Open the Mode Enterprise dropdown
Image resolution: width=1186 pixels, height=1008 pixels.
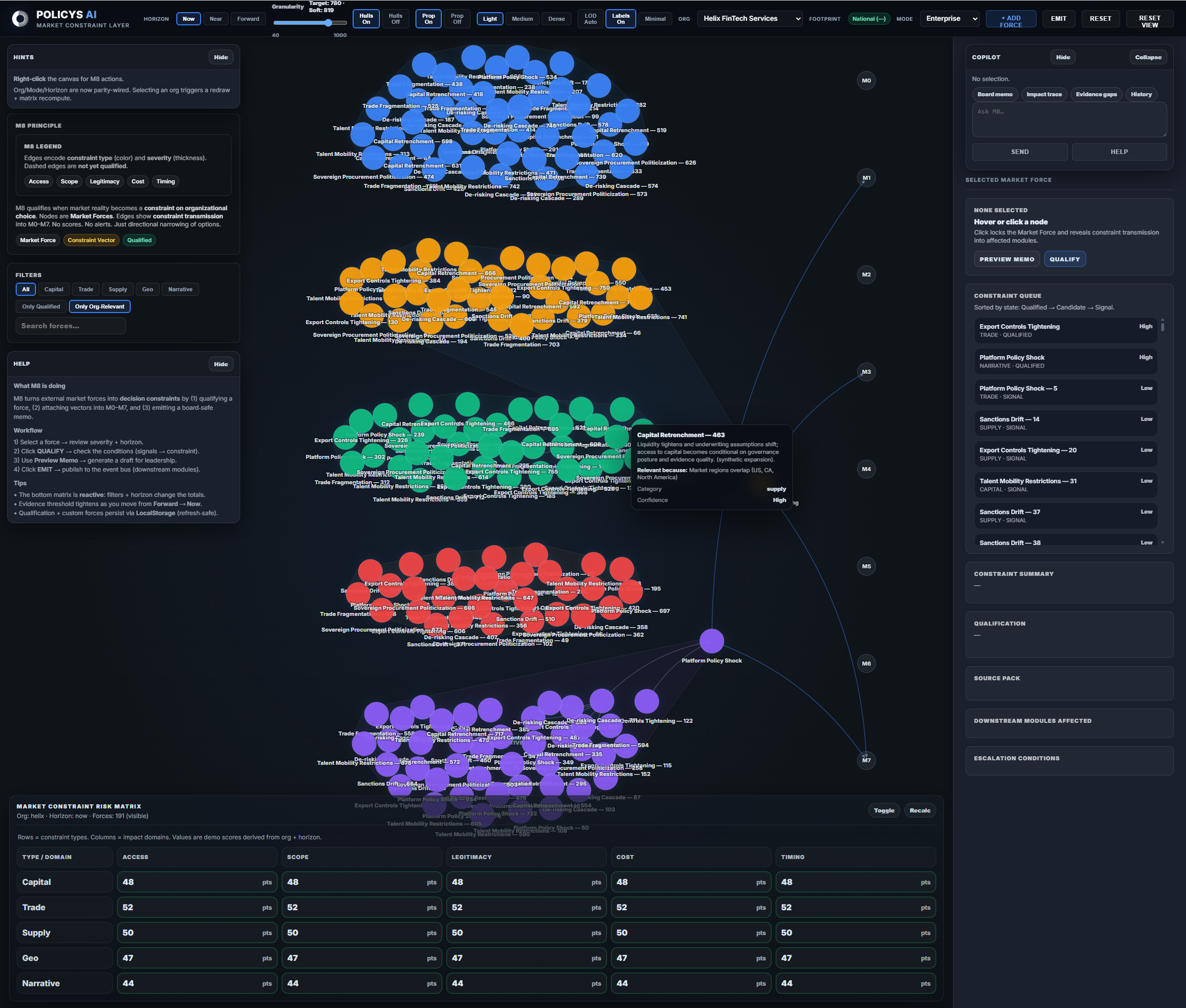pos(949,19)
